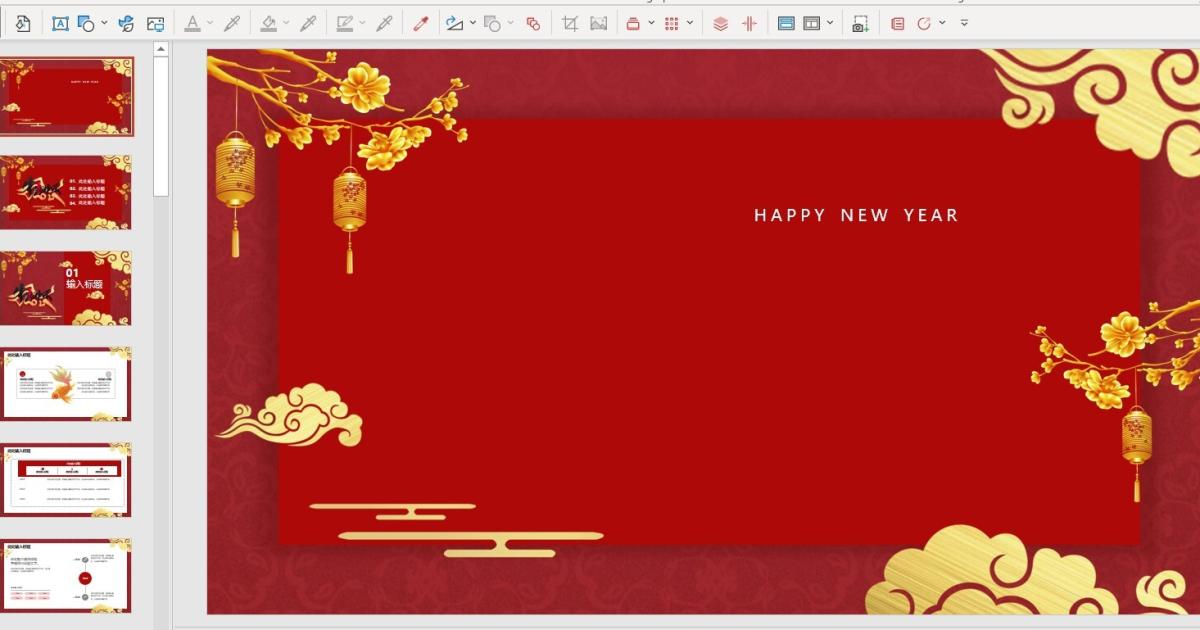Viewport: 1200px width, 630px height.
Task: Expand the toolbar overflow chevron
Action: pos(963,21)
